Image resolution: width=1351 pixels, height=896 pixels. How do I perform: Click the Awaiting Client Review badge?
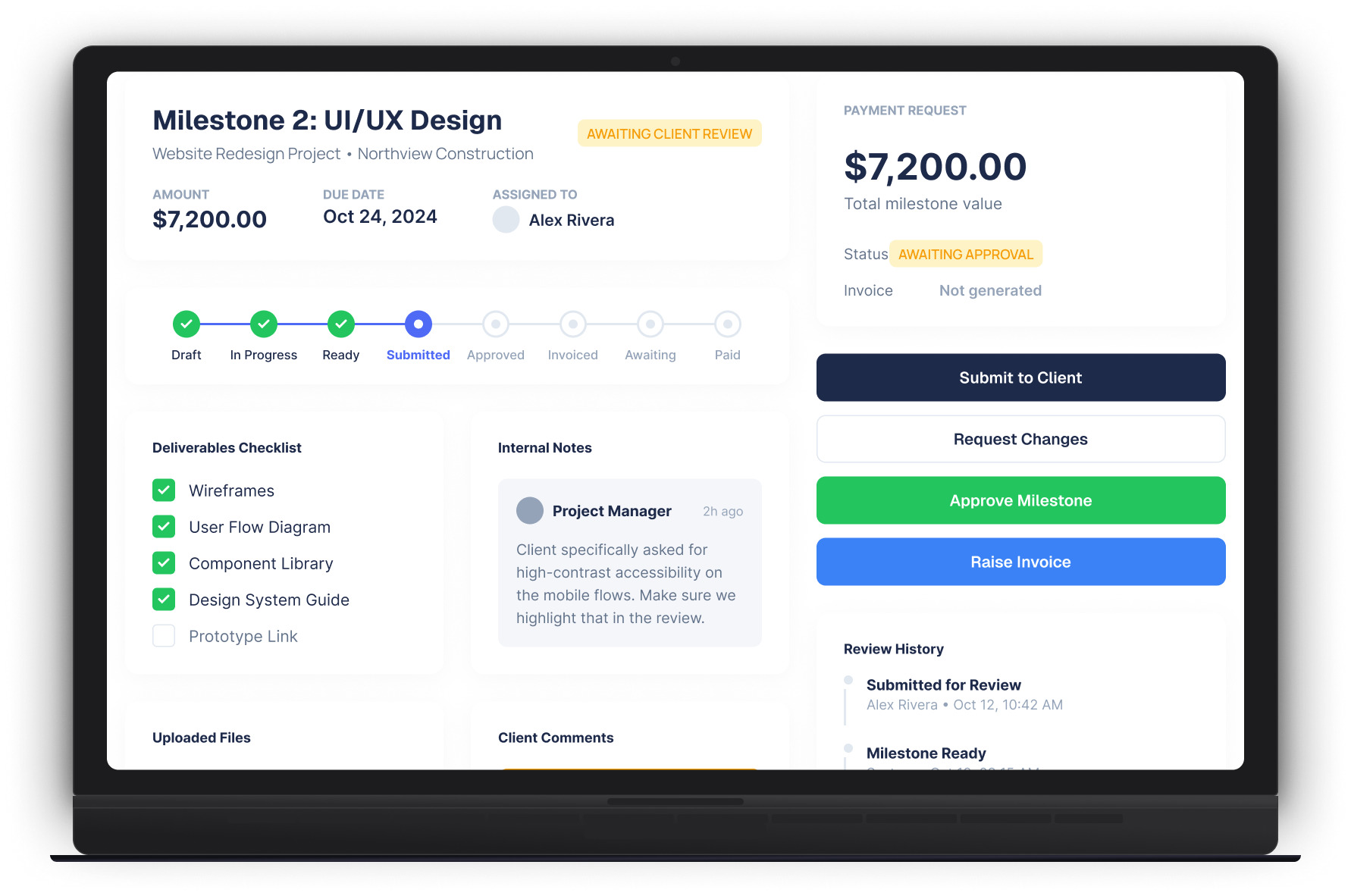tap(669, 133)
